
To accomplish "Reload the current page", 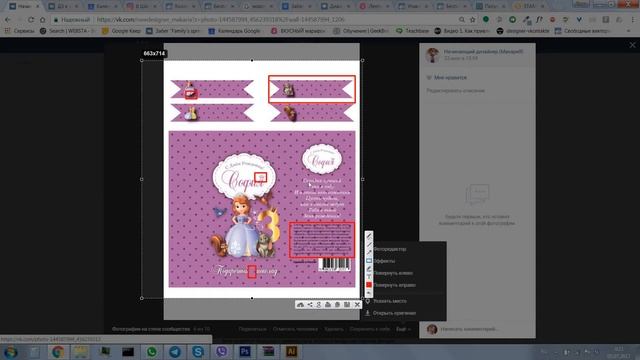I will point(31,20).
